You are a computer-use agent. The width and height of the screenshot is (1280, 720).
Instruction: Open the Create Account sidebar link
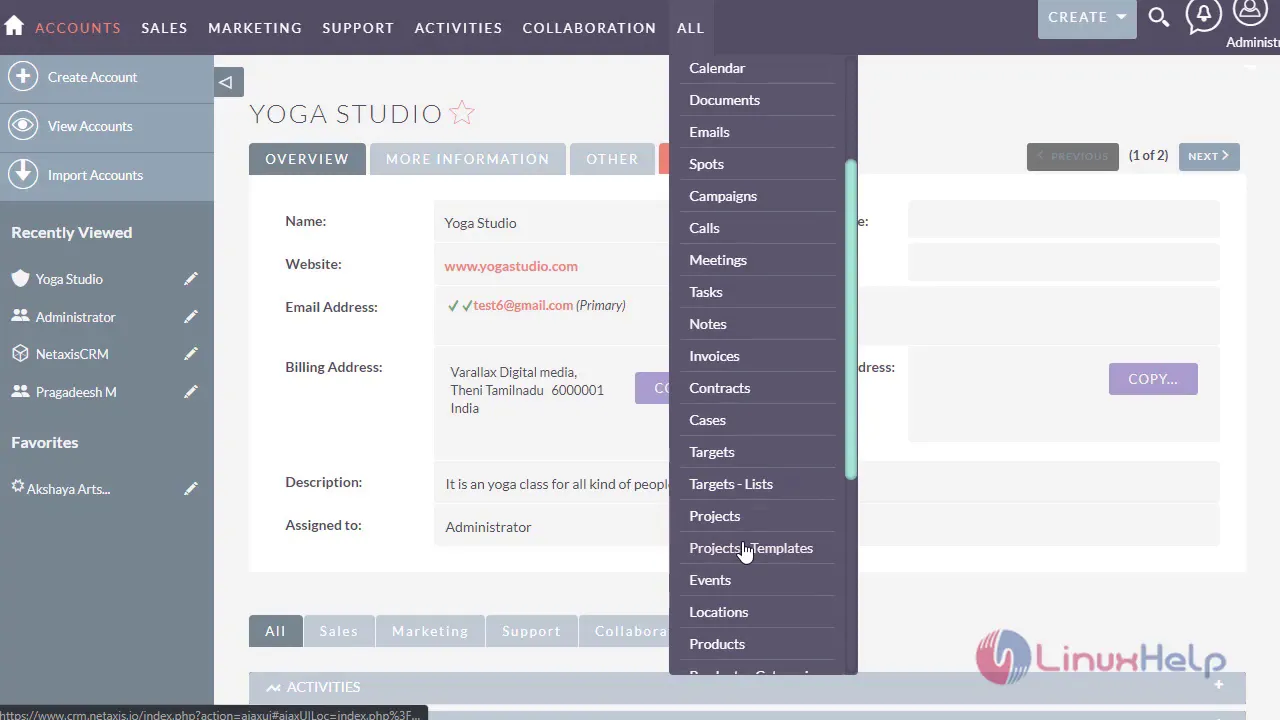tap(92, 77)
